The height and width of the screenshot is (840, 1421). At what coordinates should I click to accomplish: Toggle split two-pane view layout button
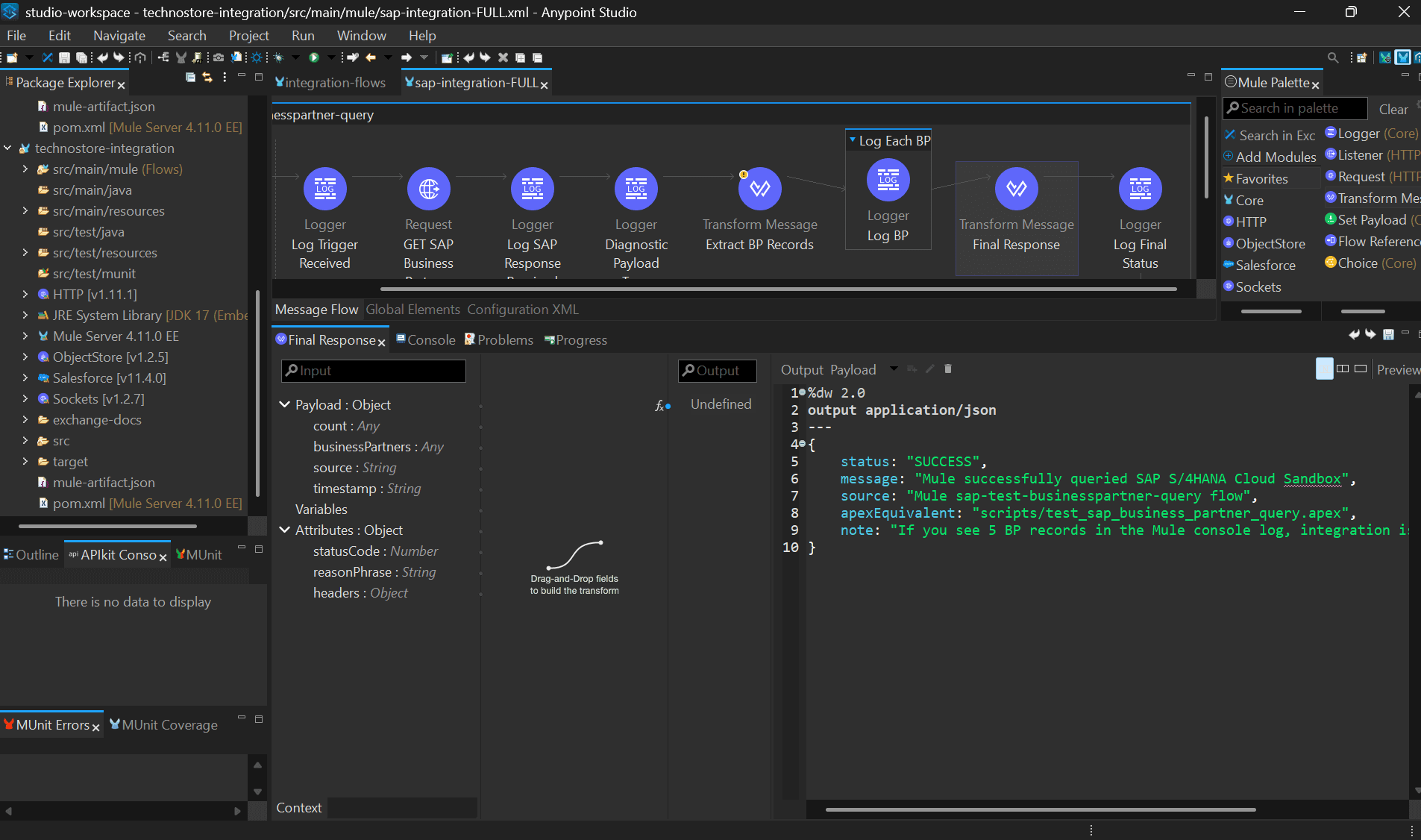1343,369
